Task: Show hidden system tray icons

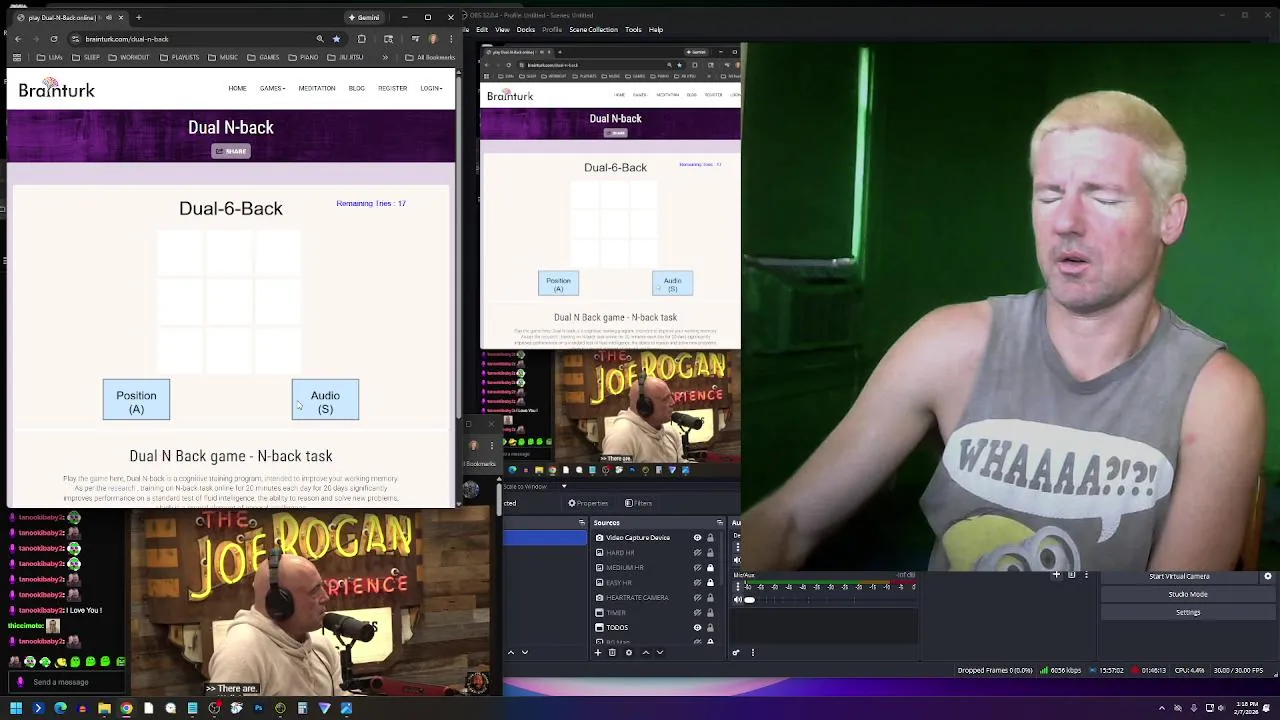Action: pyautogui.click(x=1162, y=708)
